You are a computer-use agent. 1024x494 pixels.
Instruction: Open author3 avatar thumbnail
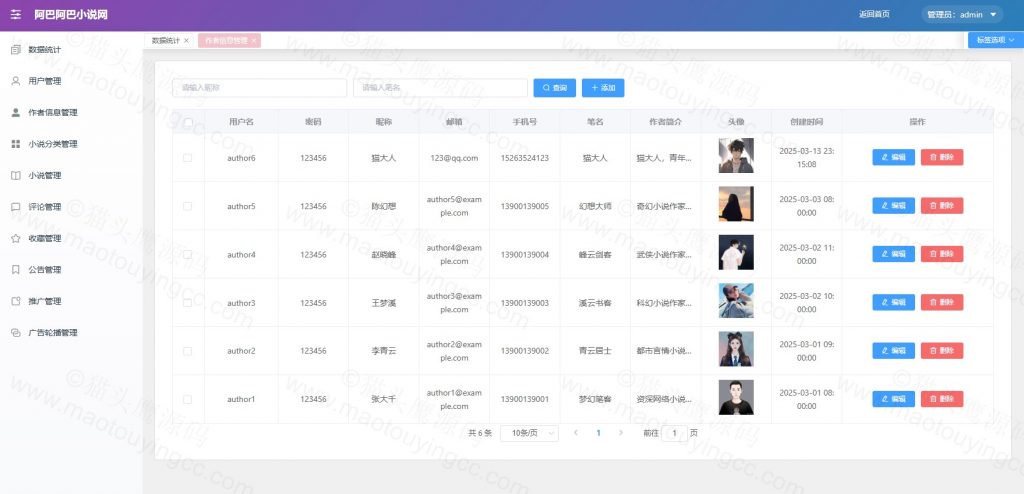(x=736, y=301)
